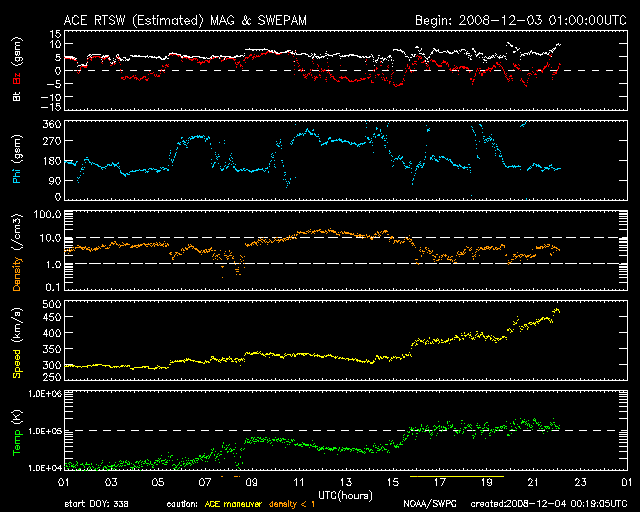
Task: Click the hour '23' label on the time axis
Action: pyautogui.click(x=580, y=483)
